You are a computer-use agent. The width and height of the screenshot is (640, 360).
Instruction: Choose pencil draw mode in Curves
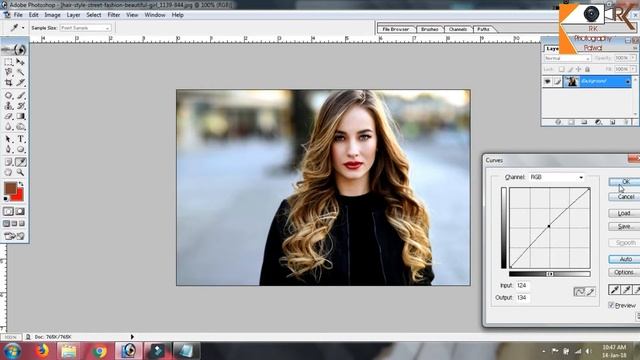click(x=590, y=291)
